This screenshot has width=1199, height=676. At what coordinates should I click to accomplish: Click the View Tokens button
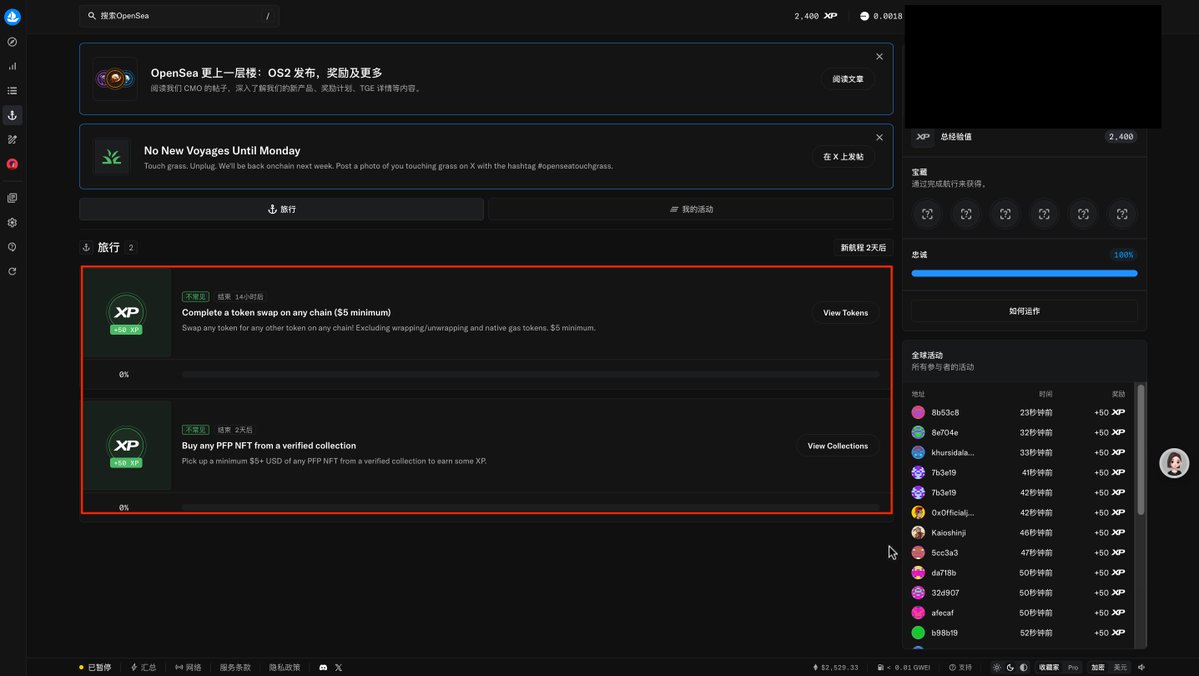coord(845,313)
